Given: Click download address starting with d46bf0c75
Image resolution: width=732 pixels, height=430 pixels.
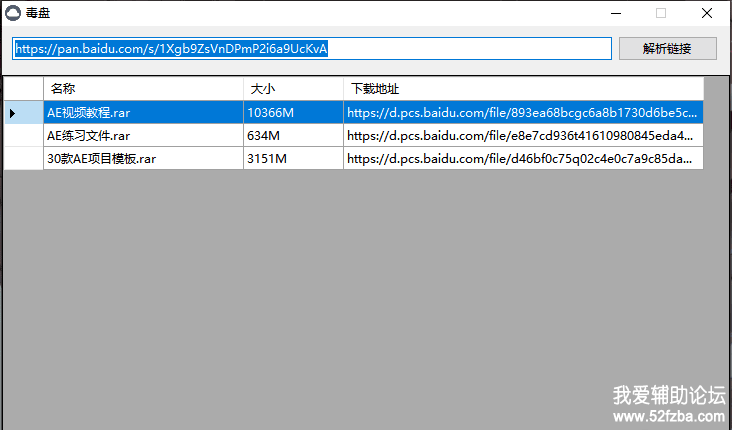Looking at the screenshot, I should 523,159.
